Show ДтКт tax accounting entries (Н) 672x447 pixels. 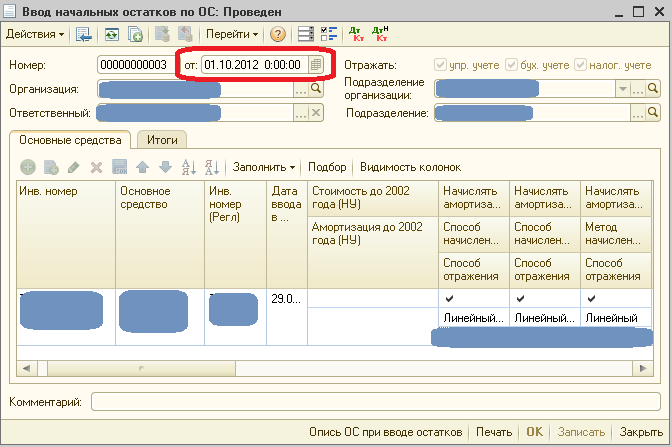[380, 34]
